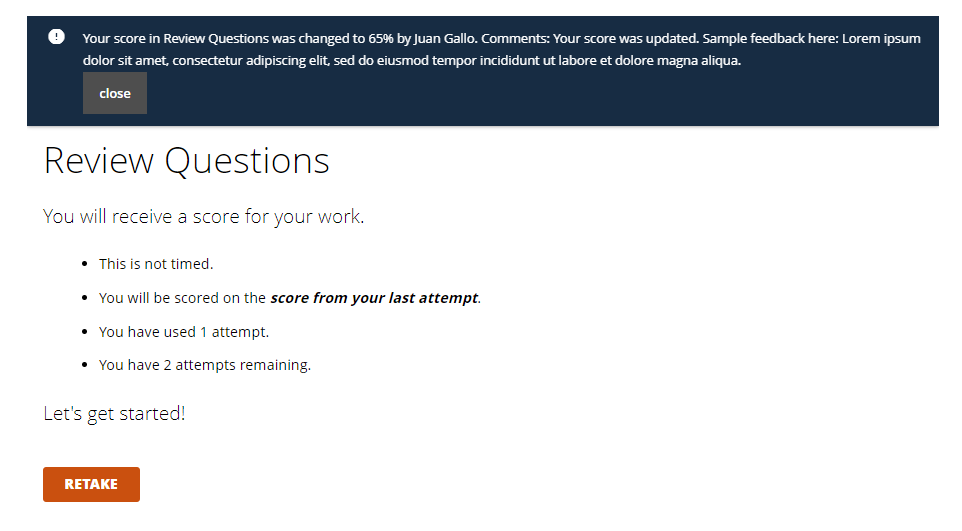Click the 'You have used 1 attempt.' line
Screen dimensions: 962x531
point(184,332)
